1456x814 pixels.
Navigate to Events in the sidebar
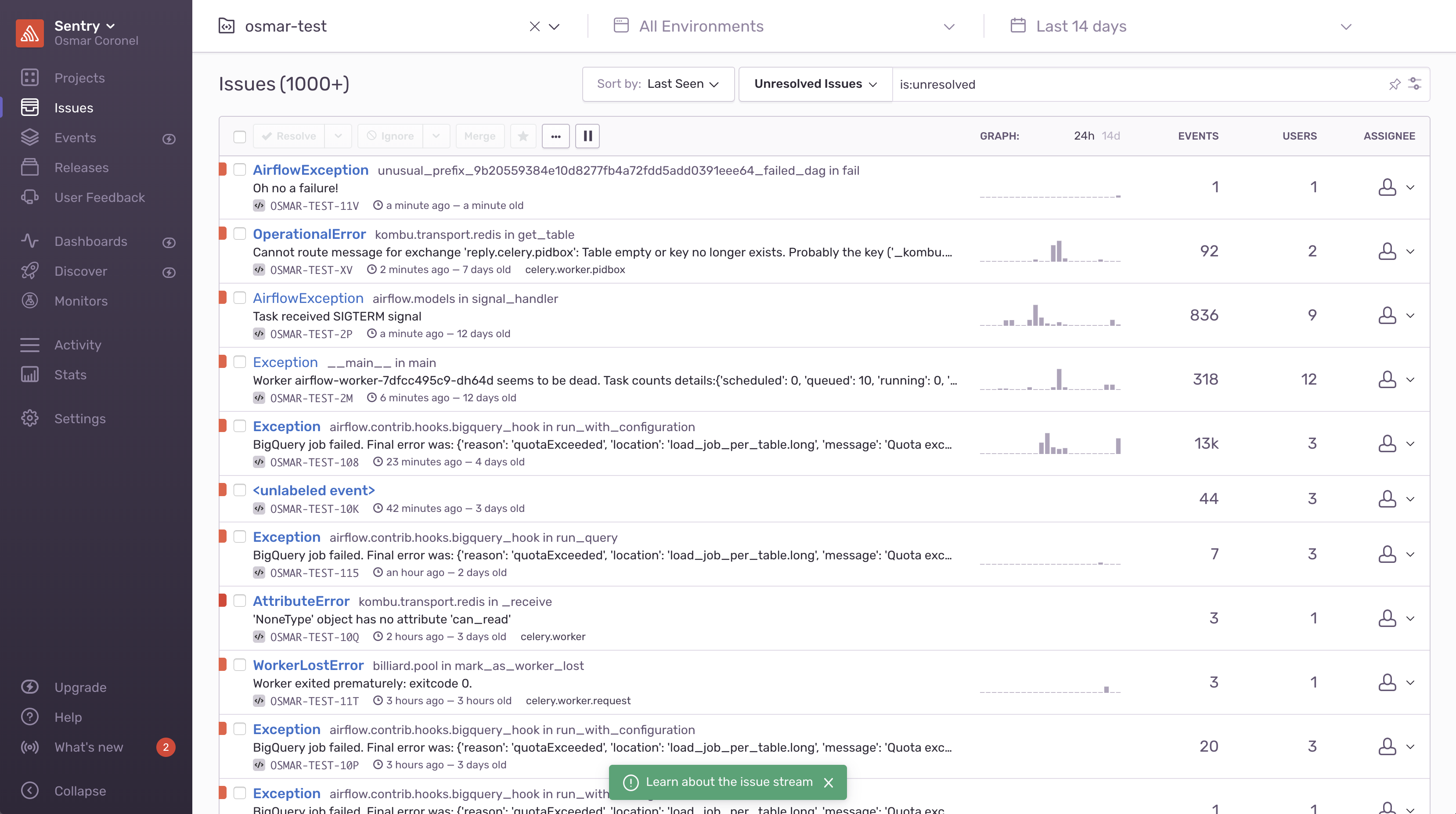(x=75, y=137)
